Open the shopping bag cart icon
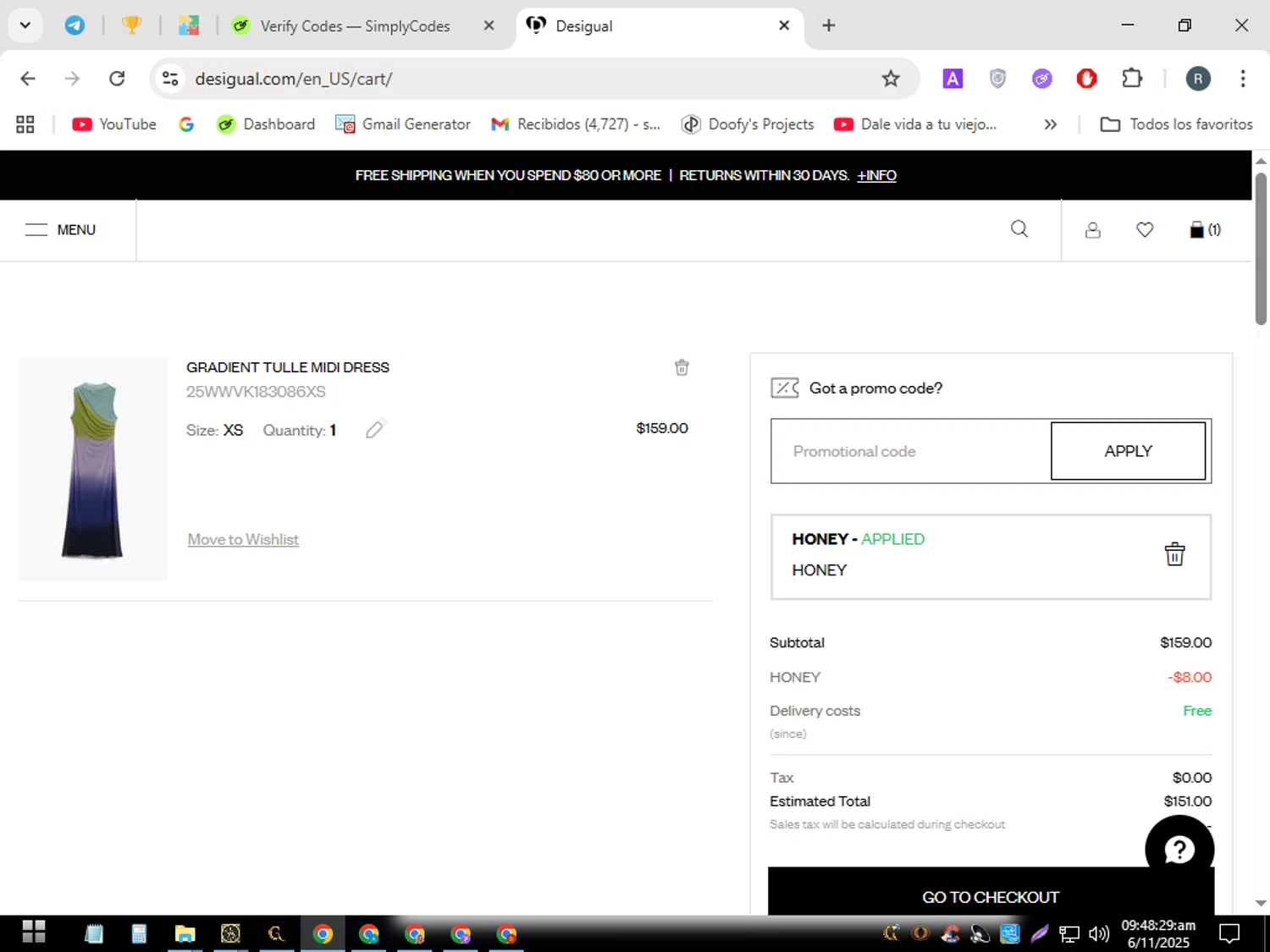Screen dimensions: 1270x952 click(x=1205, y=230)
